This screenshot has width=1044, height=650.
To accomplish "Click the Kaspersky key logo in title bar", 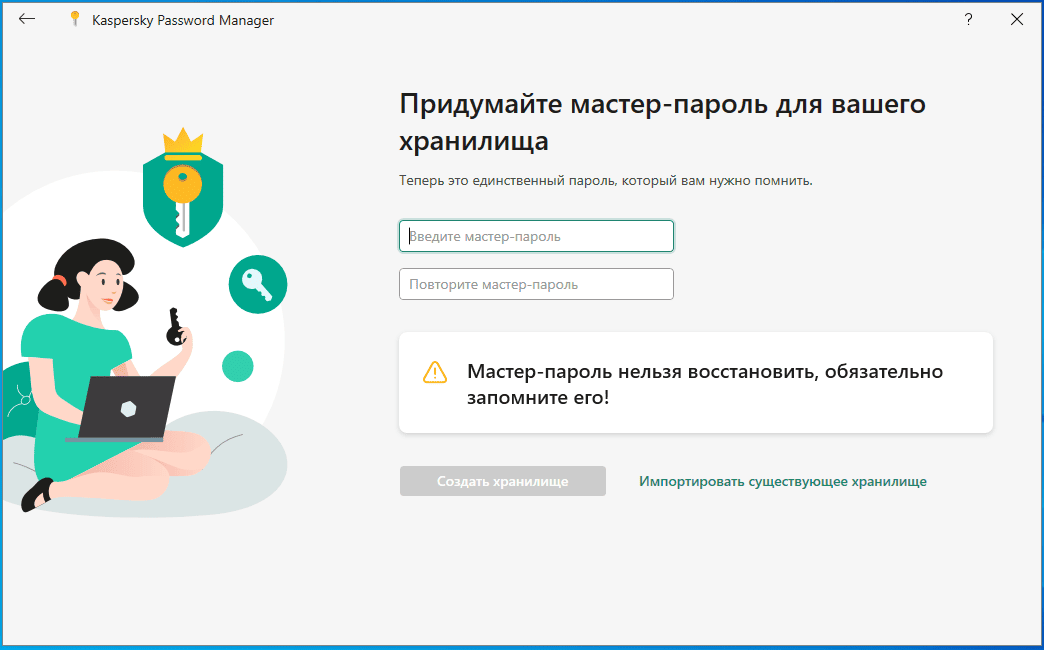I will point(75,19).
